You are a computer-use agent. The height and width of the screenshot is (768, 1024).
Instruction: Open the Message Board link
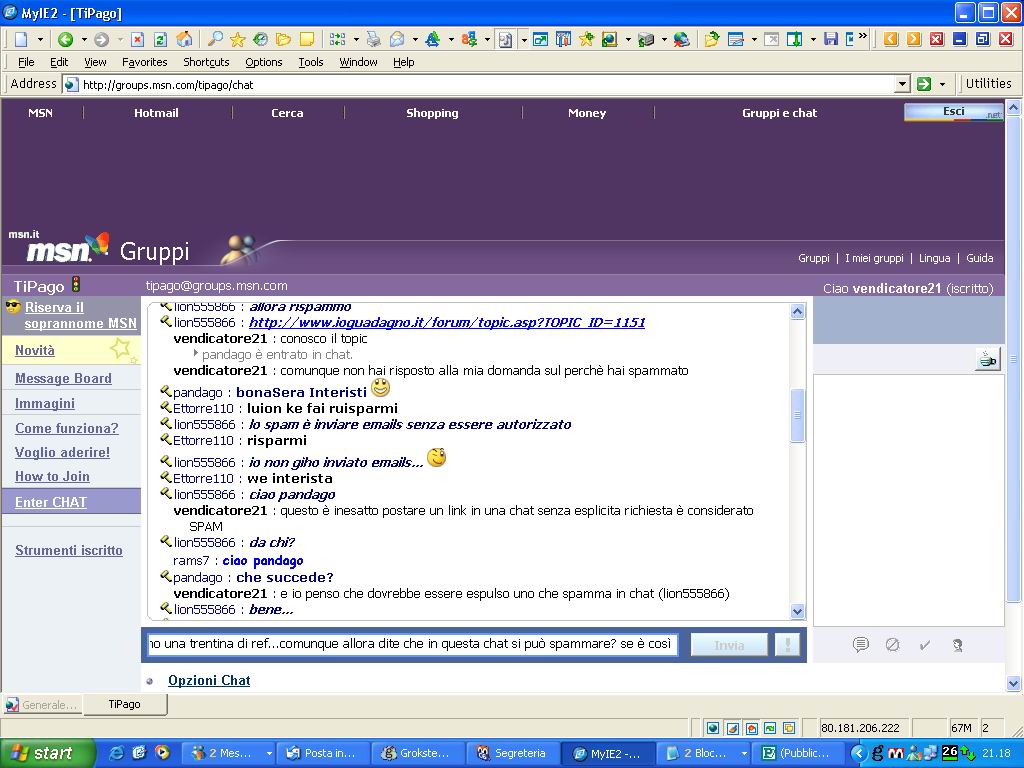point(63,378)
